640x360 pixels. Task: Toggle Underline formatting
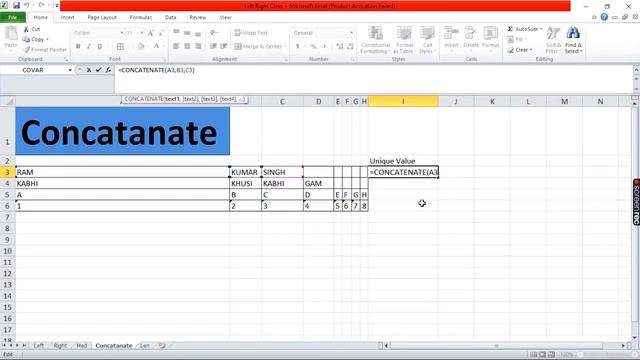coord(100,47)
